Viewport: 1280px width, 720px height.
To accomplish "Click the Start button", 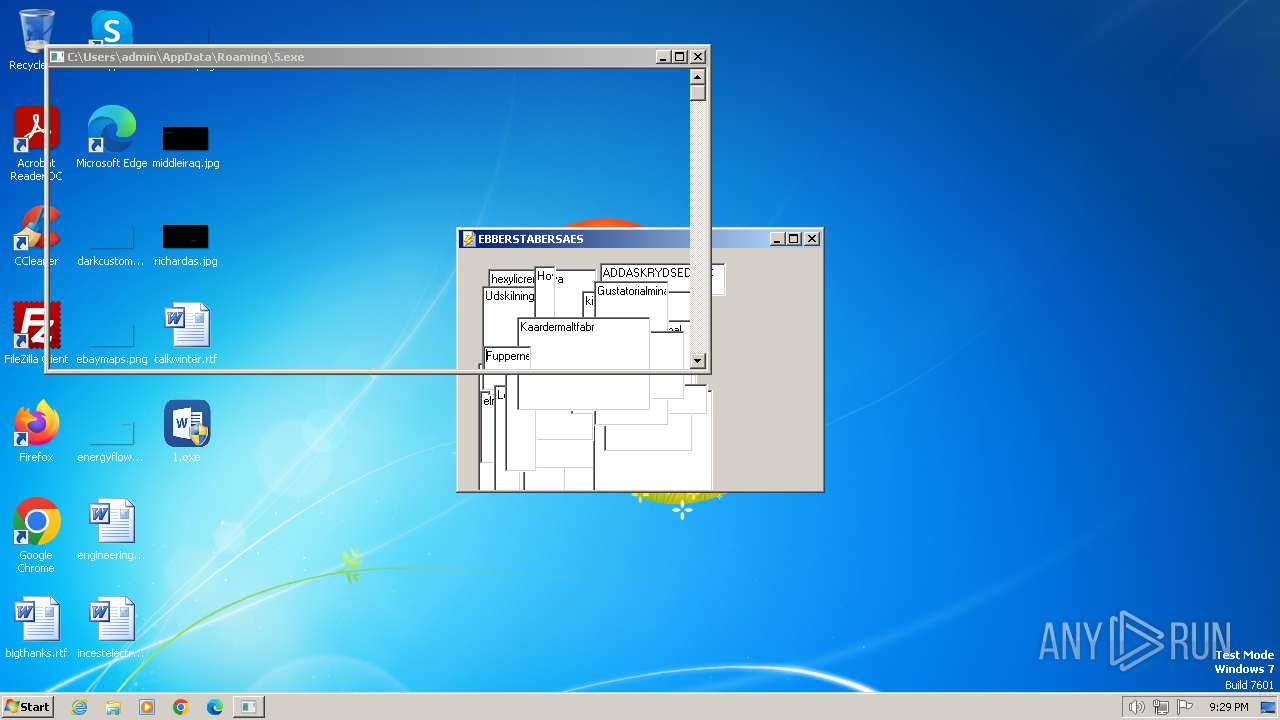I will 27,706.
